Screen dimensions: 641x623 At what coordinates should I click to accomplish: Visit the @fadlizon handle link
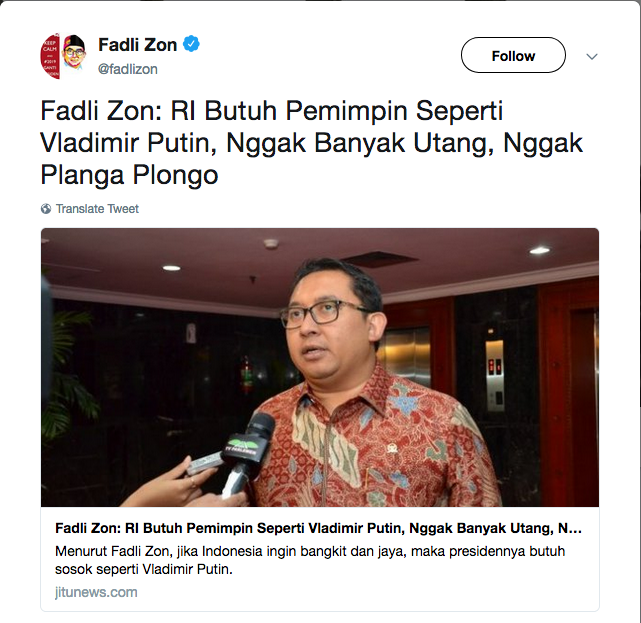pyautogui.click(x=128, y=69)
